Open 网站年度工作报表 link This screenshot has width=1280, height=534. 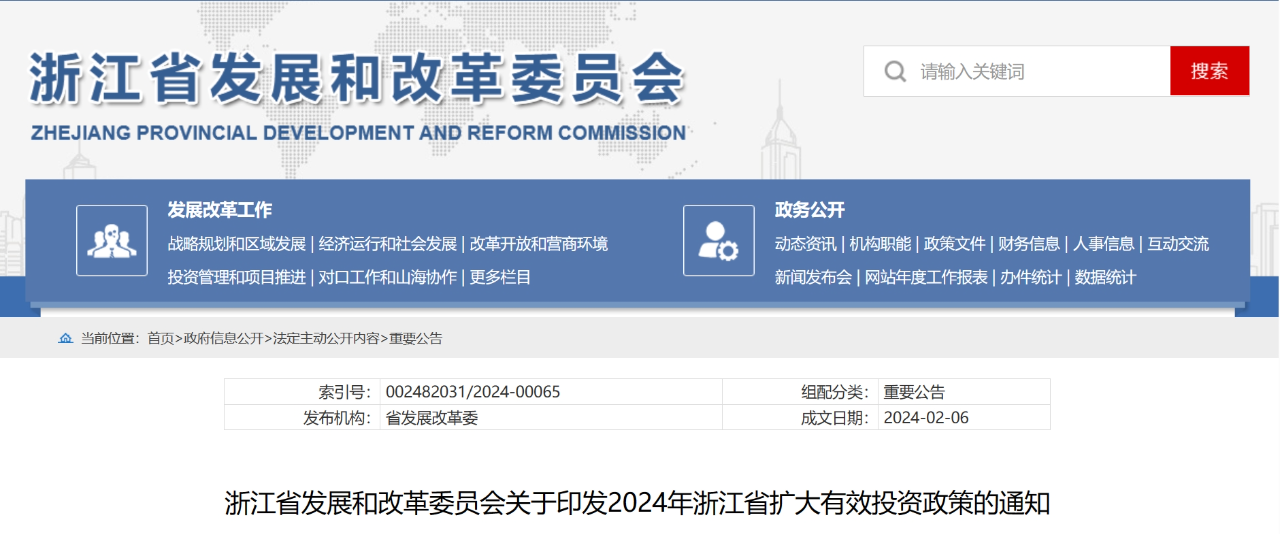tap(926, 277)
